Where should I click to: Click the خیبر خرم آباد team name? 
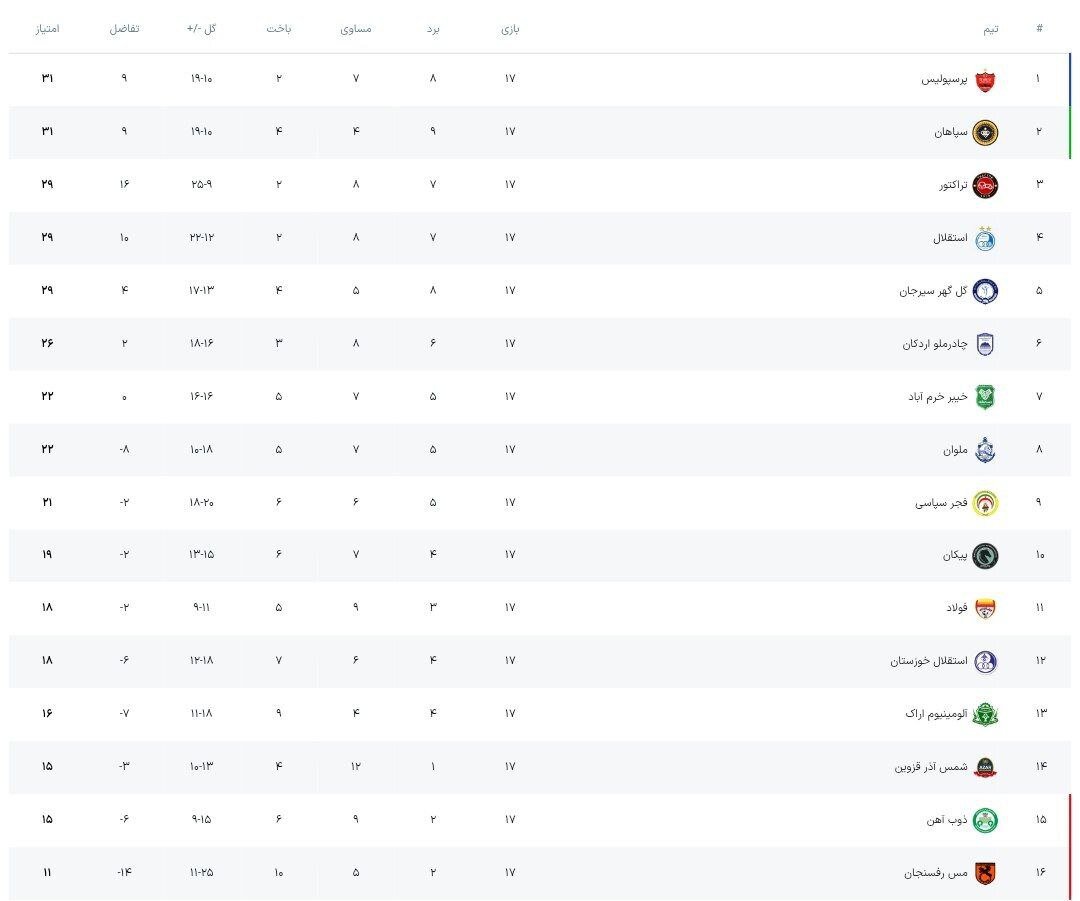pyautogui.click(x=937, y=397)
